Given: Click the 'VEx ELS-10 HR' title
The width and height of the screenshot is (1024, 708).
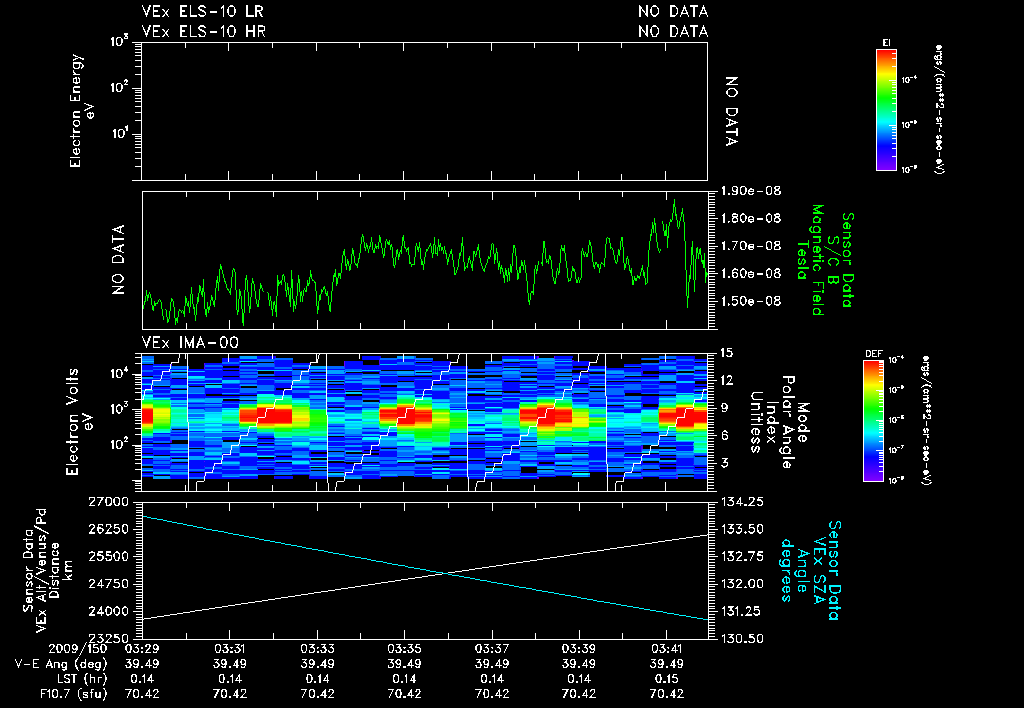Looking at the screenshot, I should pos(203,31).
